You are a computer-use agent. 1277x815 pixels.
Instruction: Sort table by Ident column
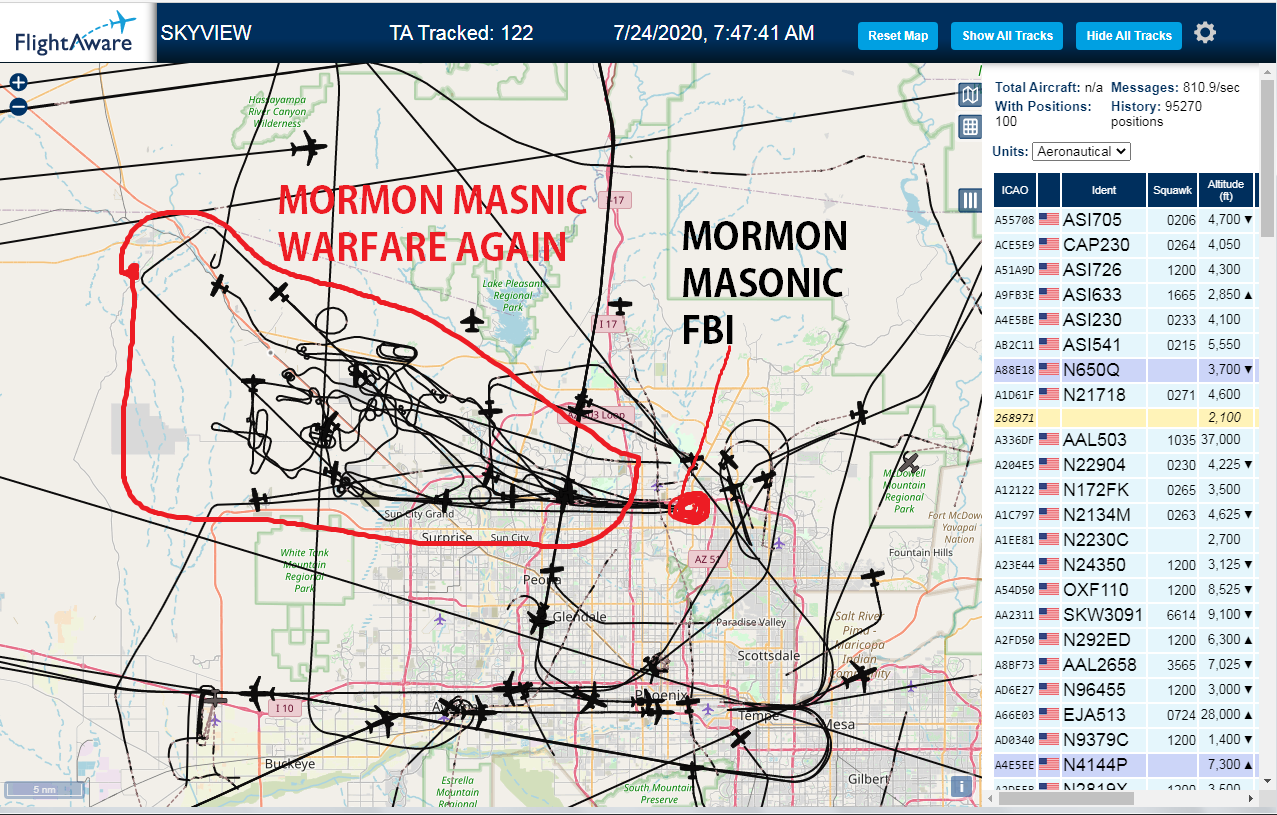coord(1104,189)
